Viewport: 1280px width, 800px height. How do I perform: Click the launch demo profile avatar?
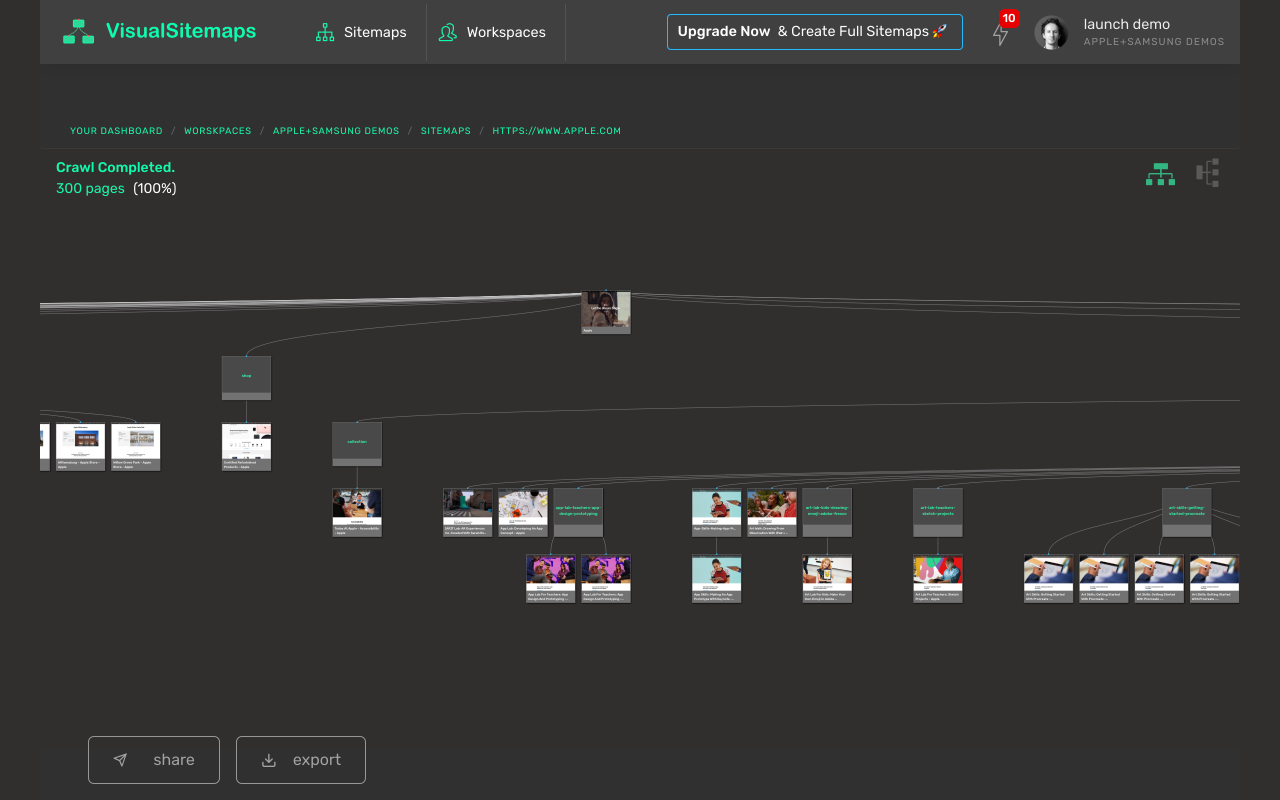pyautogui.click(x=1051, y=32)
